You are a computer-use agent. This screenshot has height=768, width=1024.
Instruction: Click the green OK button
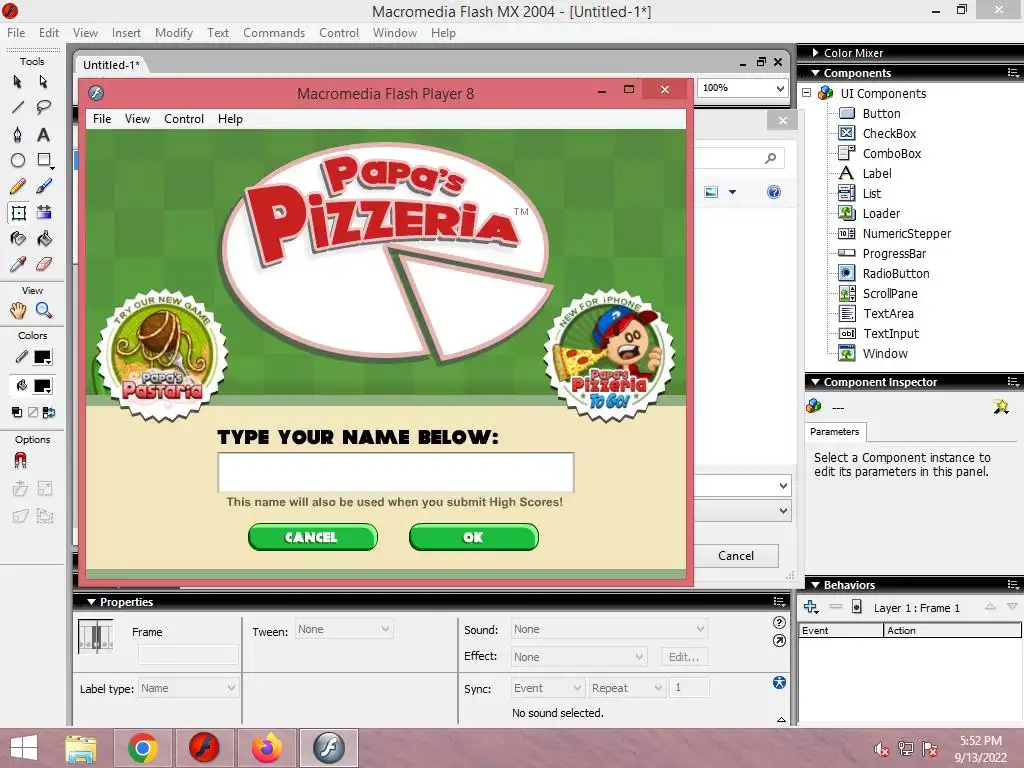tap(473, 537)
